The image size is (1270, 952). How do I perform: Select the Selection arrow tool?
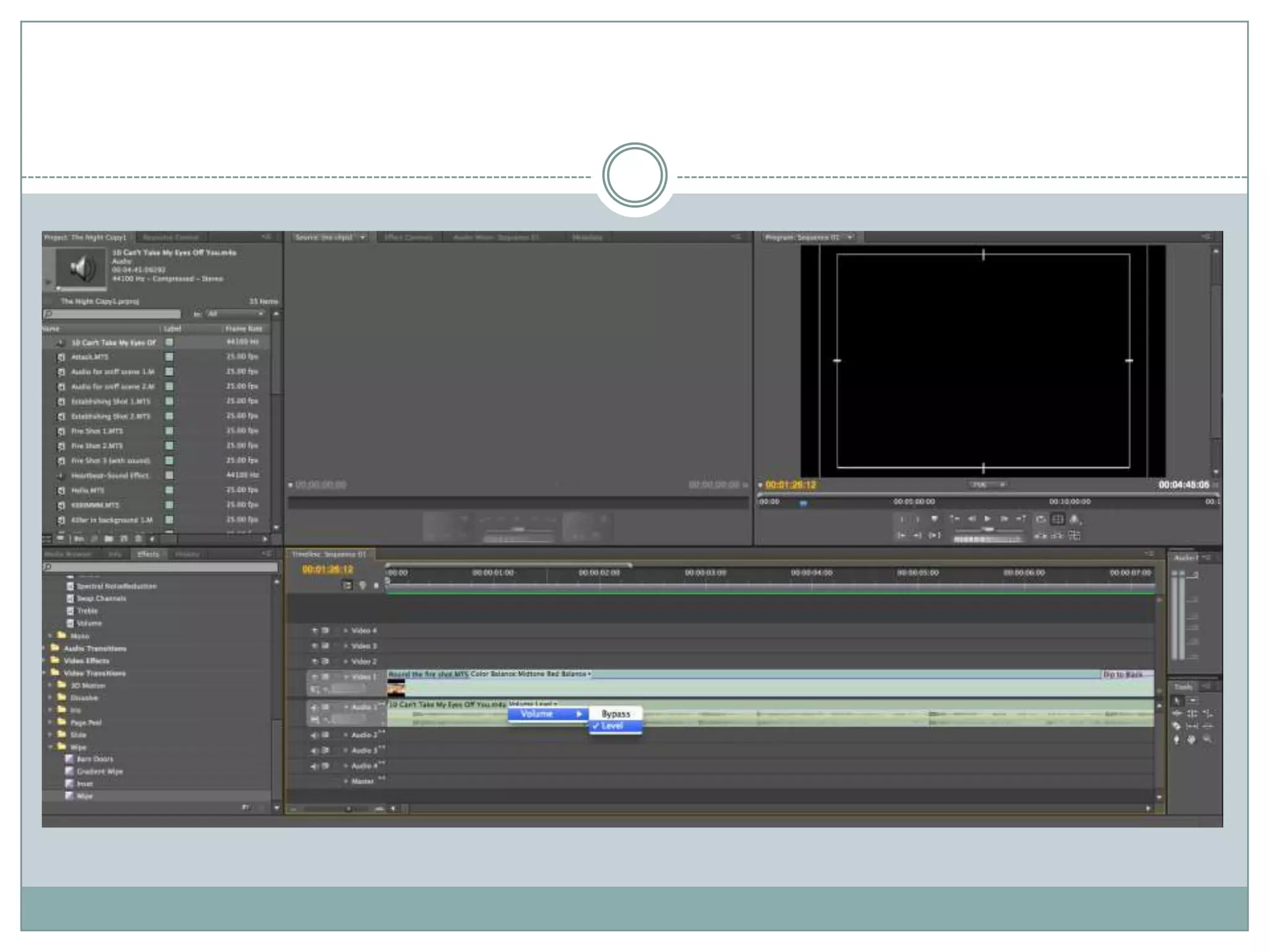click(x=1177, y=701)
